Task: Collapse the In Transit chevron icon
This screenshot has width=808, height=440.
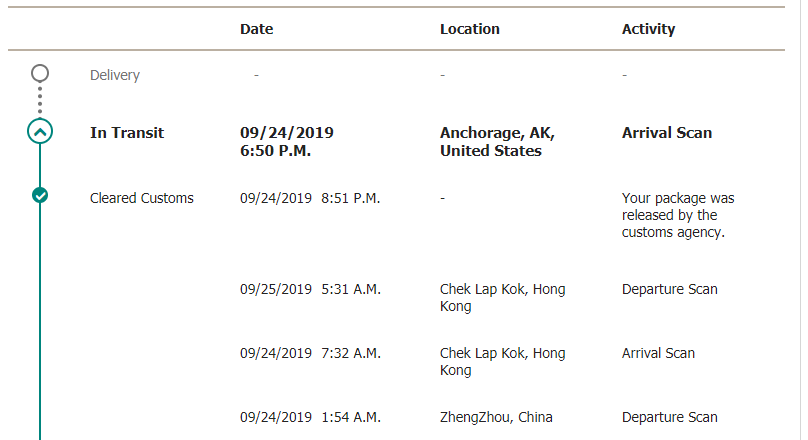Action: 40,131
